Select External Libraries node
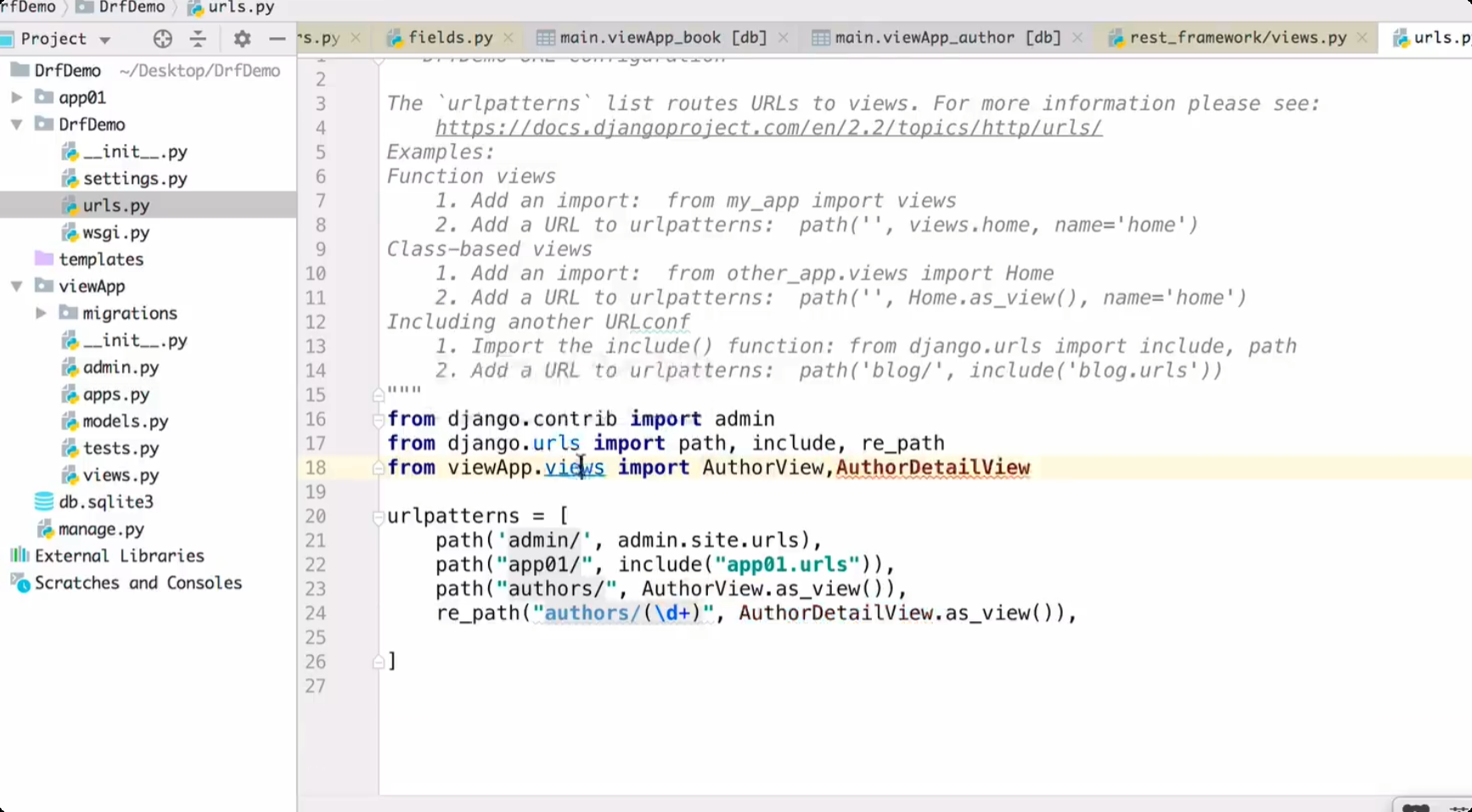The height and width of the screenshot is (812, 1472). point(119,556)
